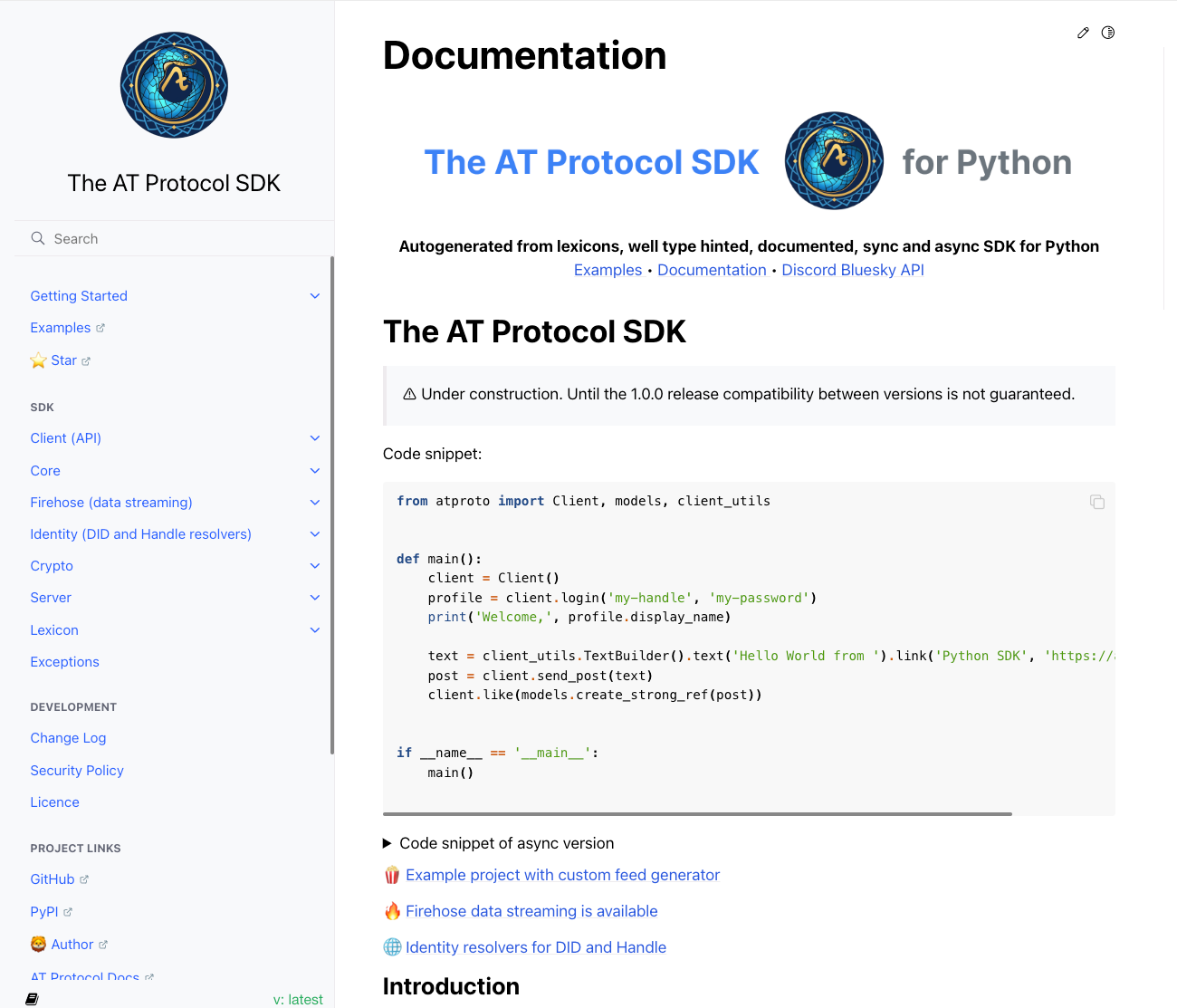Open Server sidebar entry

point(51,598)
